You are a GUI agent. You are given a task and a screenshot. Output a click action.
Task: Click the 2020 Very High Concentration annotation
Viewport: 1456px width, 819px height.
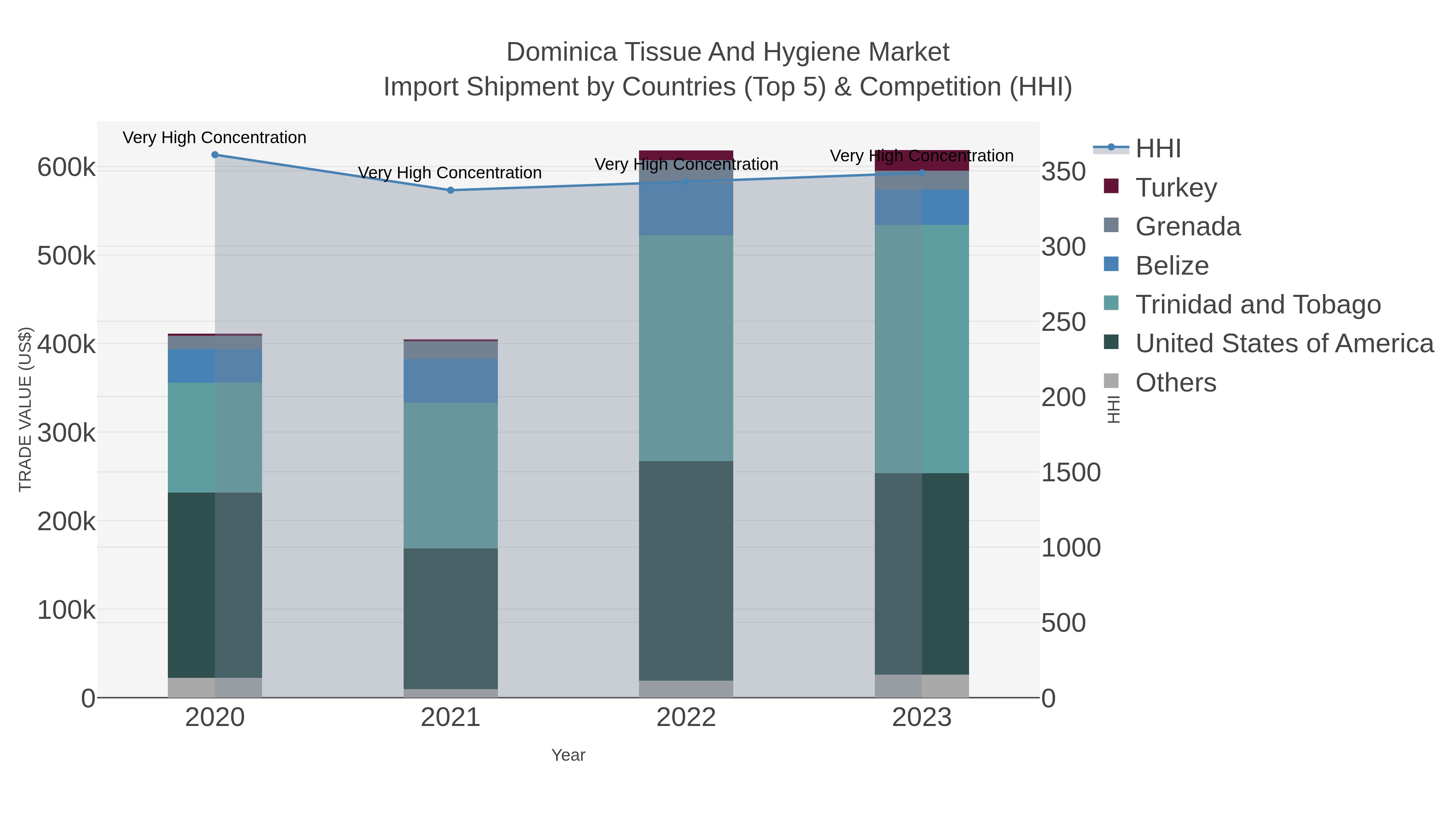click(x=215, y=138)
